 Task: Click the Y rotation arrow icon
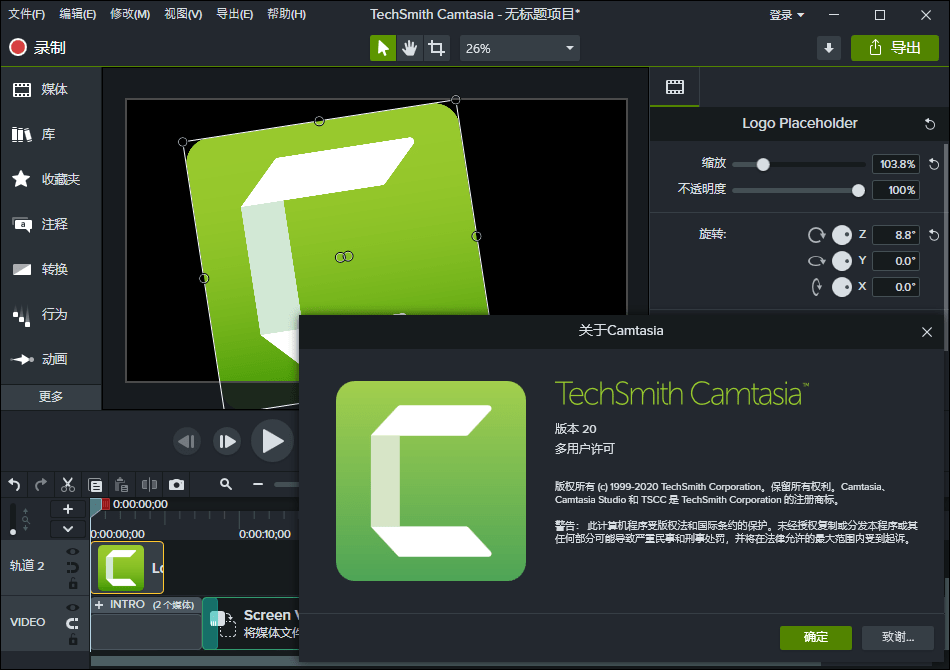pos(817,261)
